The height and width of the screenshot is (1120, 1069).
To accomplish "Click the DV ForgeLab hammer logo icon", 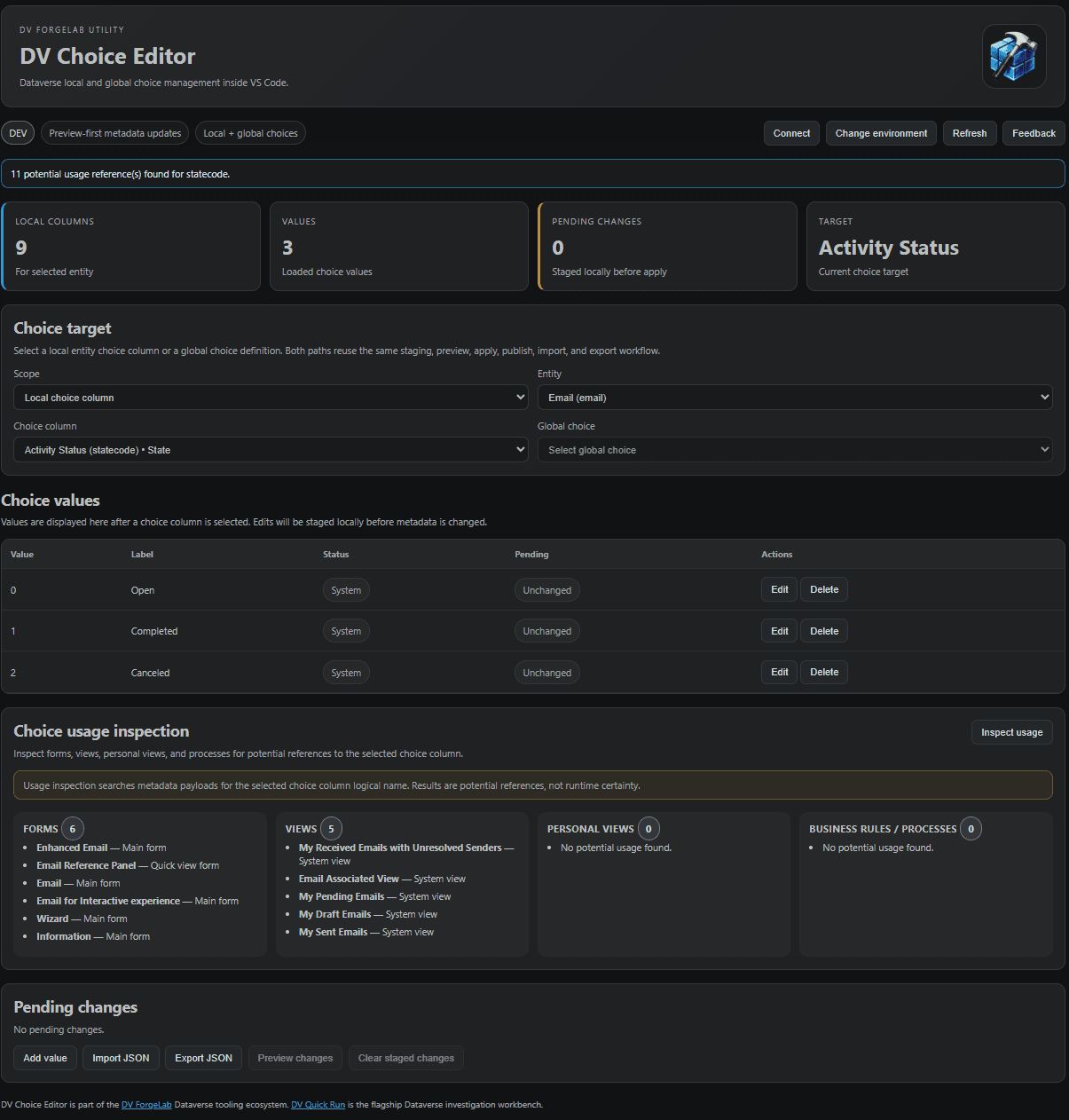I will [x=1014, y=56].
